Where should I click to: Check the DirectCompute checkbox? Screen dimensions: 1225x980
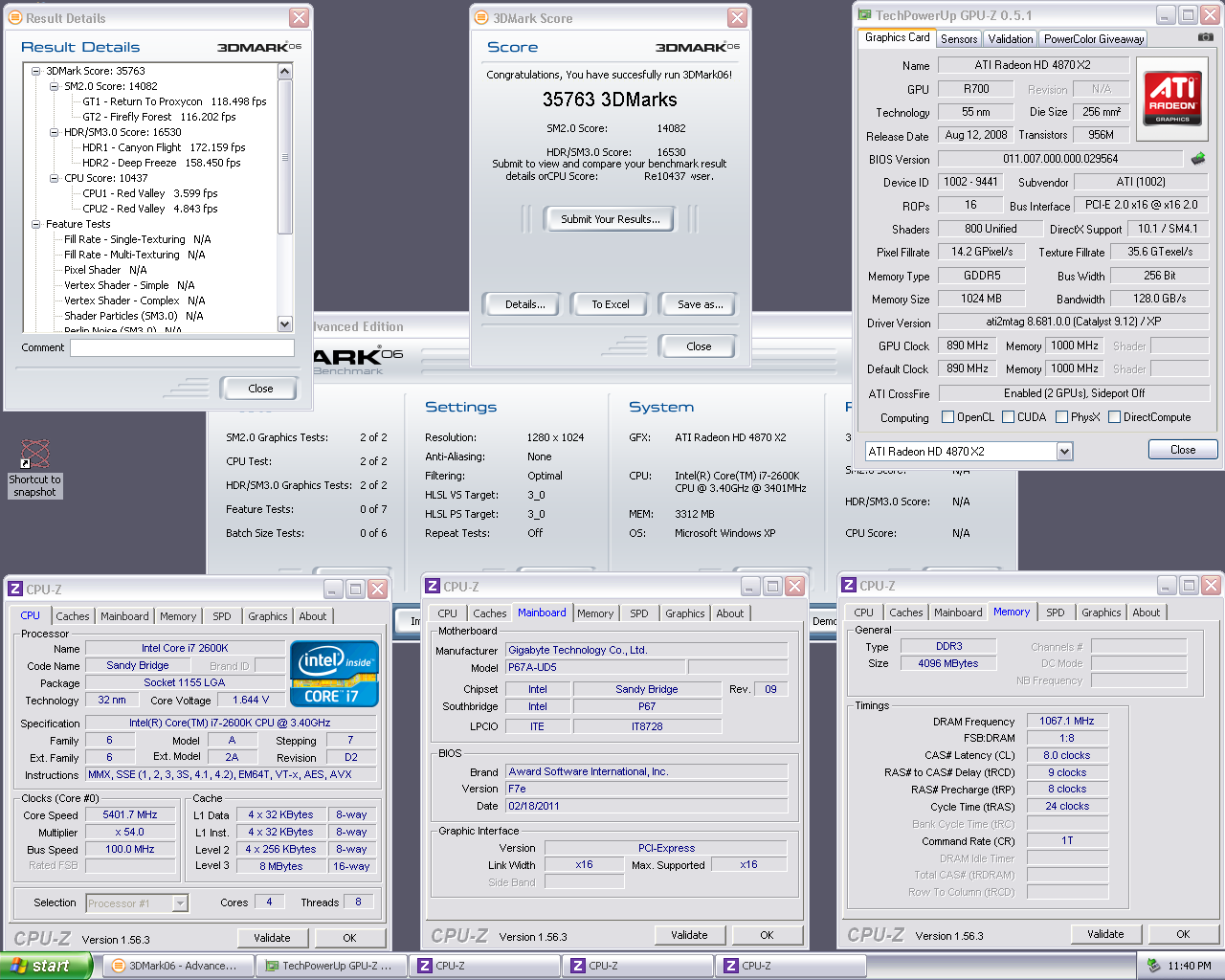coord(1114,417)
